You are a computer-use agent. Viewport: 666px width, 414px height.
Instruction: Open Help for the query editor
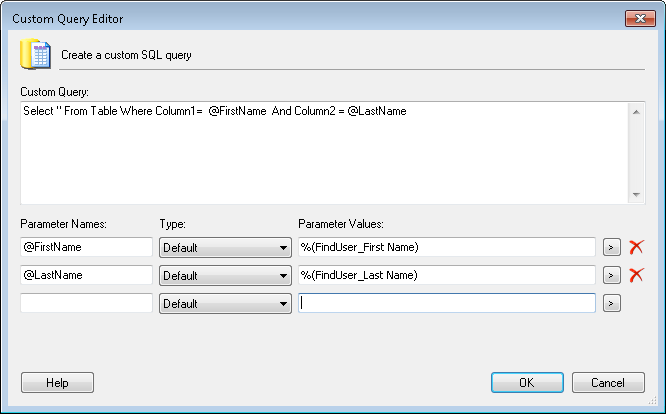click(57, 382)
